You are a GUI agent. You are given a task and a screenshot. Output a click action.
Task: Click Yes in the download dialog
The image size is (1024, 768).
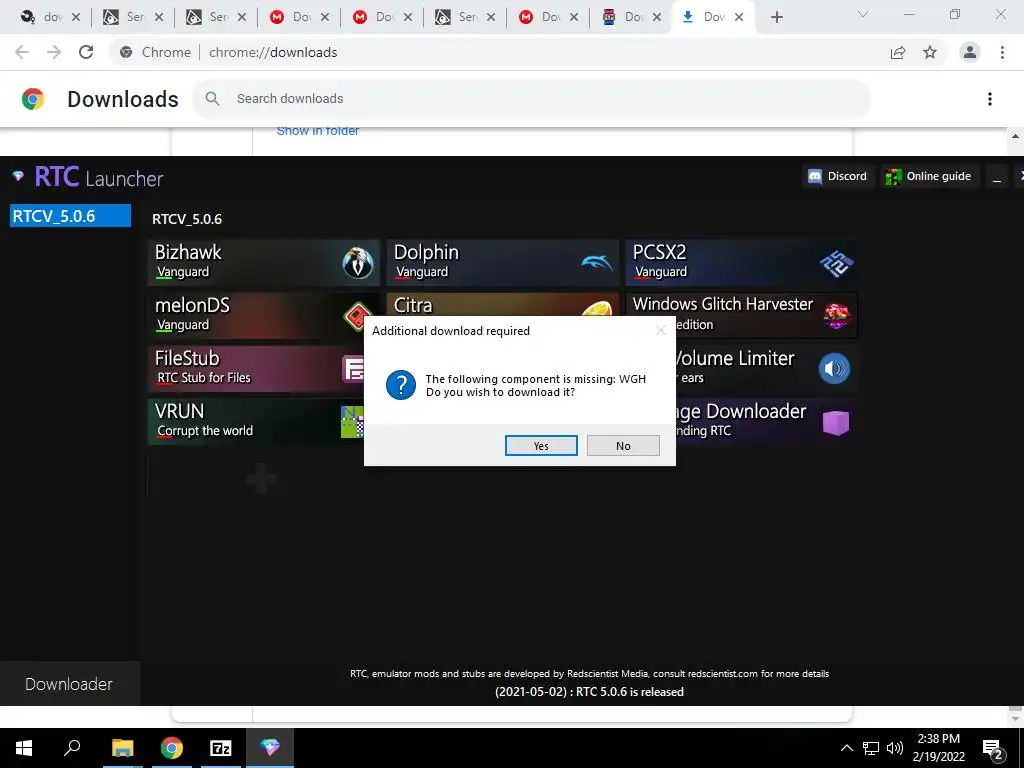click(541, 445)
